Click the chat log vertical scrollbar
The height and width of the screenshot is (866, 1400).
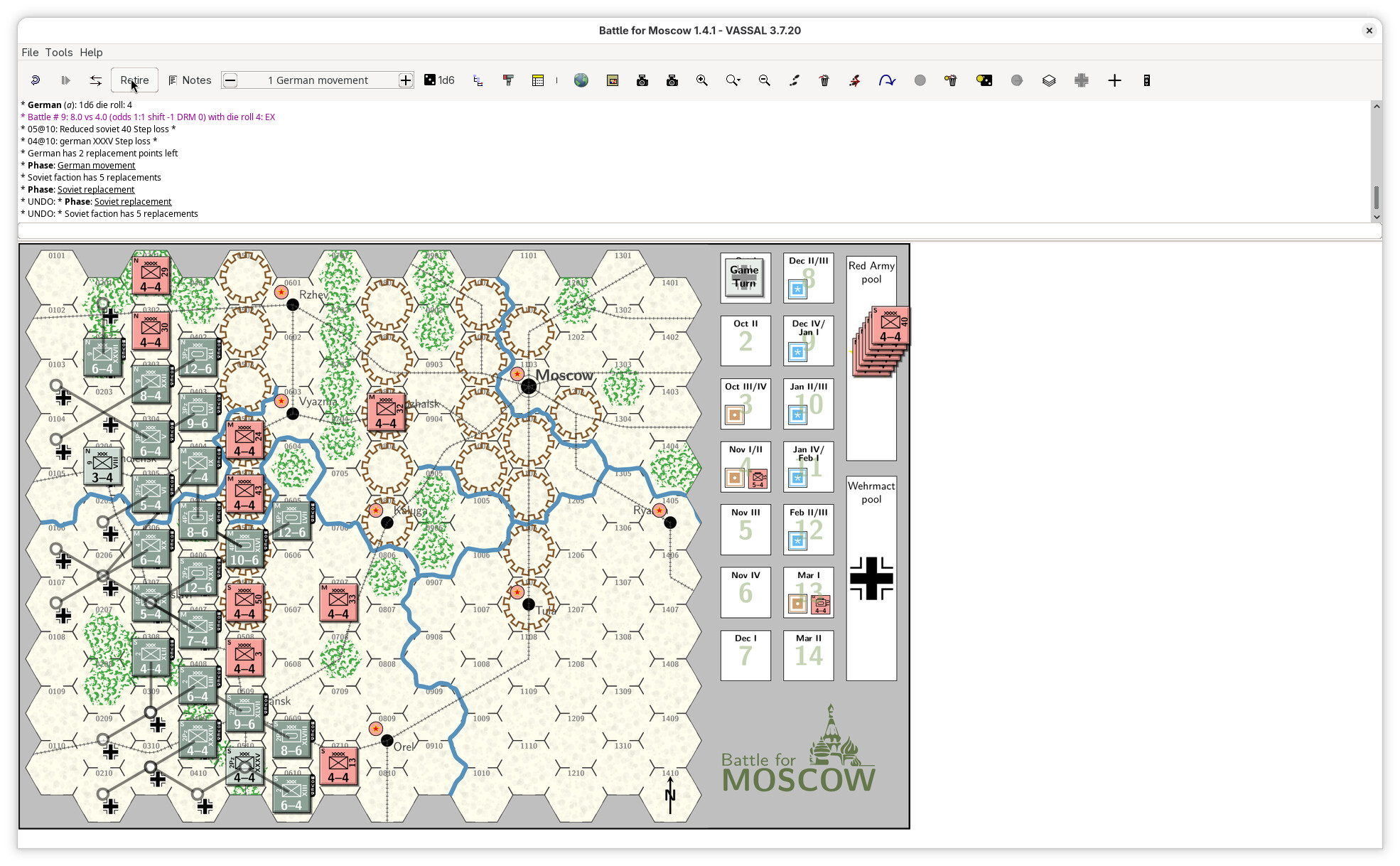click(1376, 196)
